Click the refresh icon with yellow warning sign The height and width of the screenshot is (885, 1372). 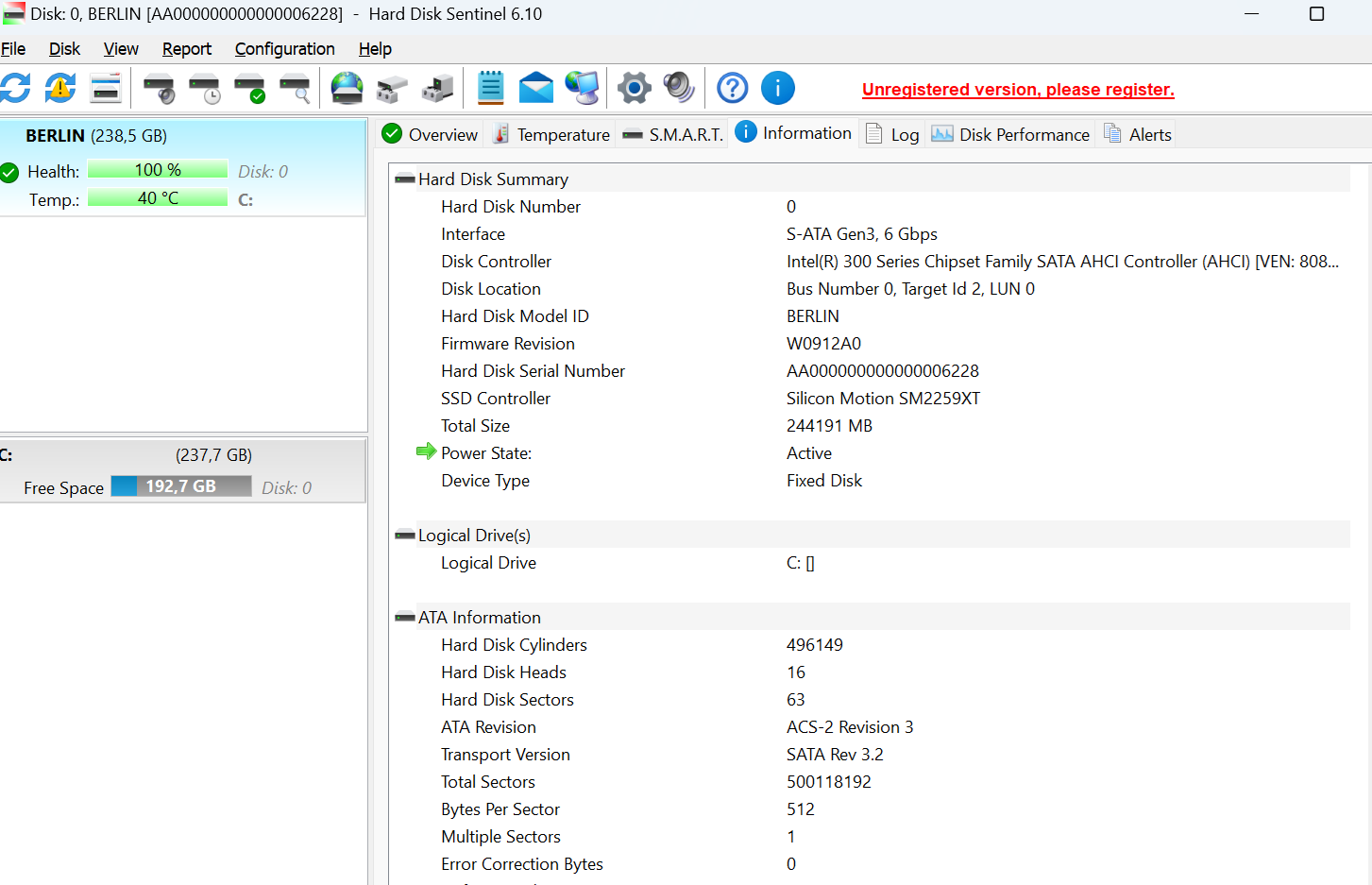point(60,88)
